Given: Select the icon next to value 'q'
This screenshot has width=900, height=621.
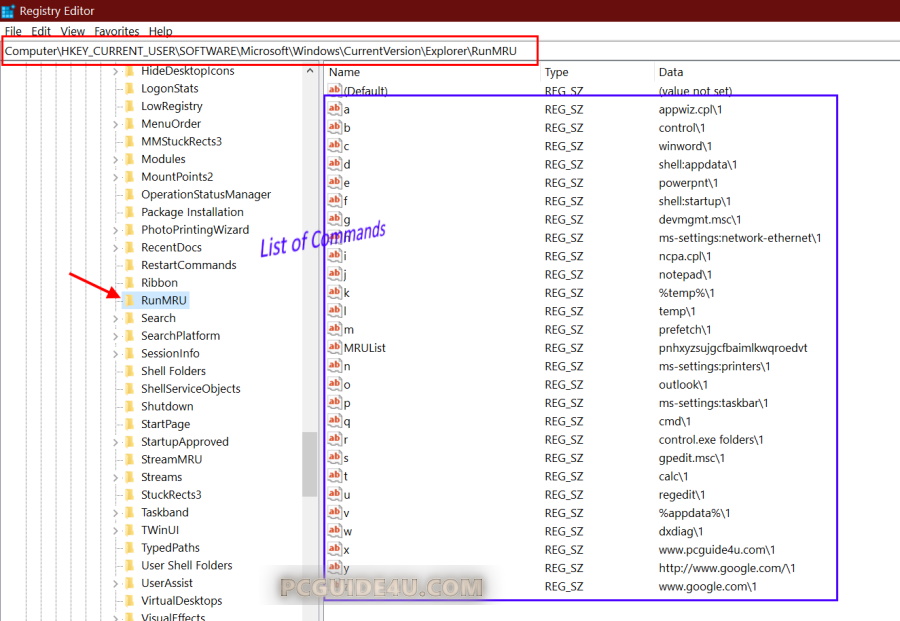Looking at the screenshot, I should 335,421.
